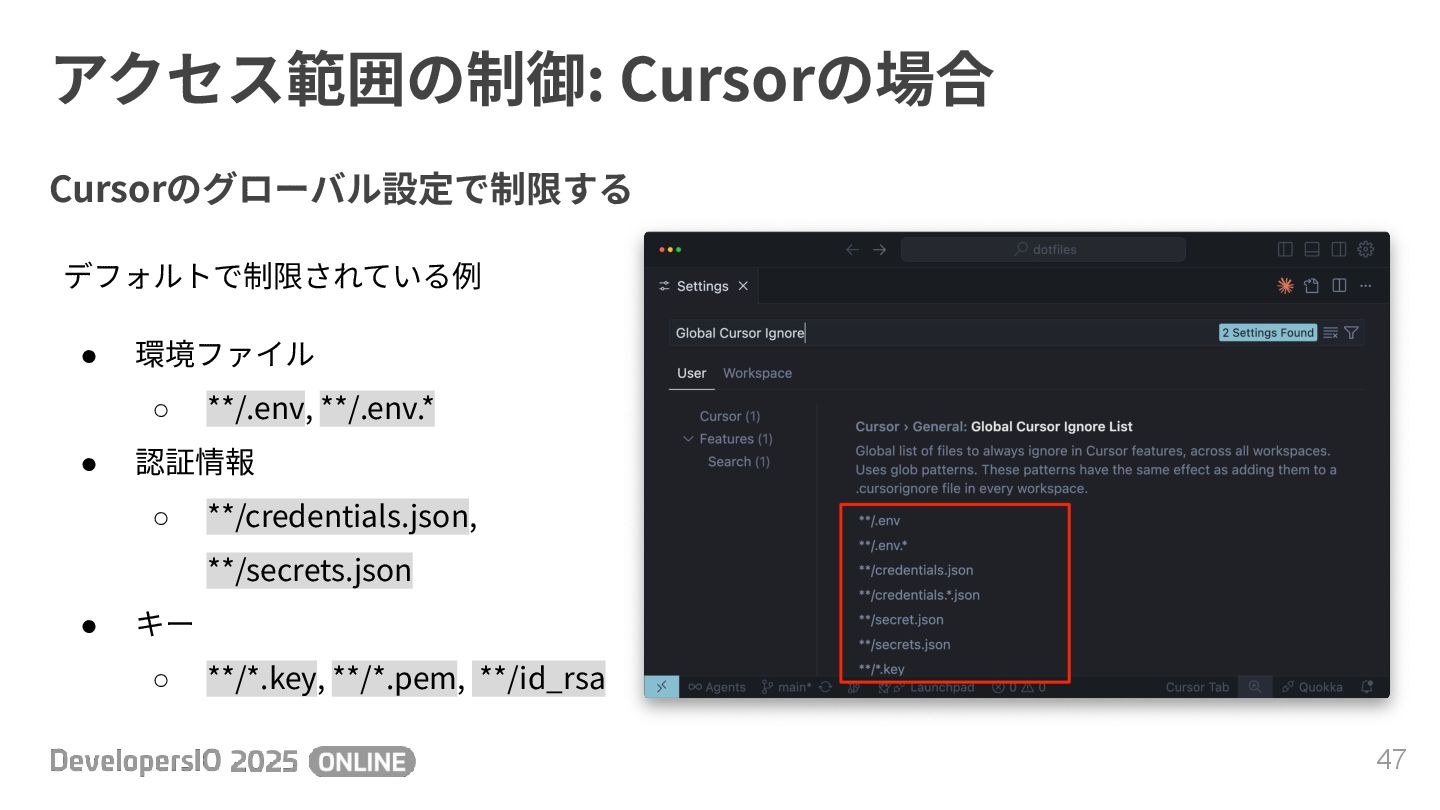Open the notifications bell icon
1440x810 pixels.
tap(1367, 687)
